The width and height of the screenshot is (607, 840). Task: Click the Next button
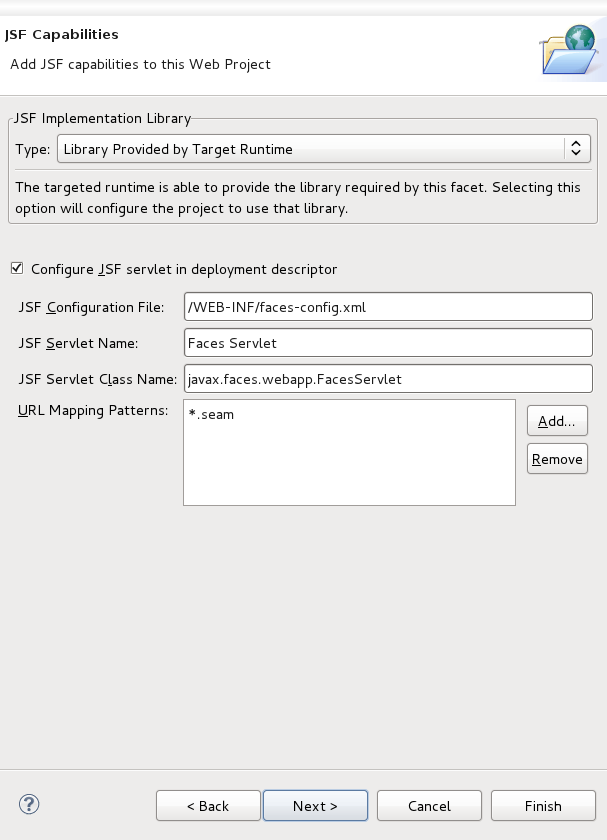coord(315,806)
